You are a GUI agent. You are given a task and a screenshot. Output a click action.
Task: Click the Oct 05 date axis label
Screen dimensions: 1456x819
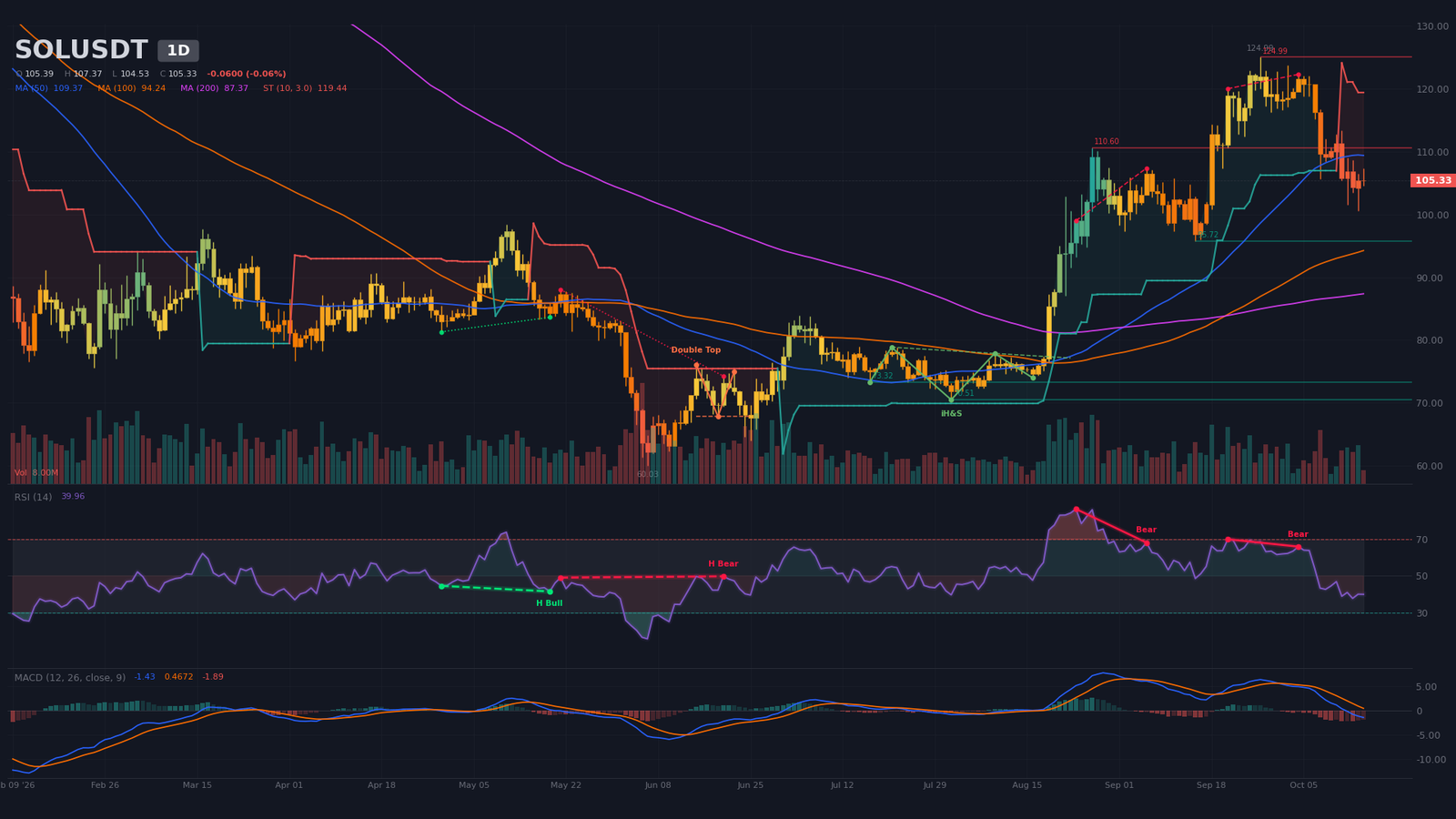click(x=1303, y=785)
